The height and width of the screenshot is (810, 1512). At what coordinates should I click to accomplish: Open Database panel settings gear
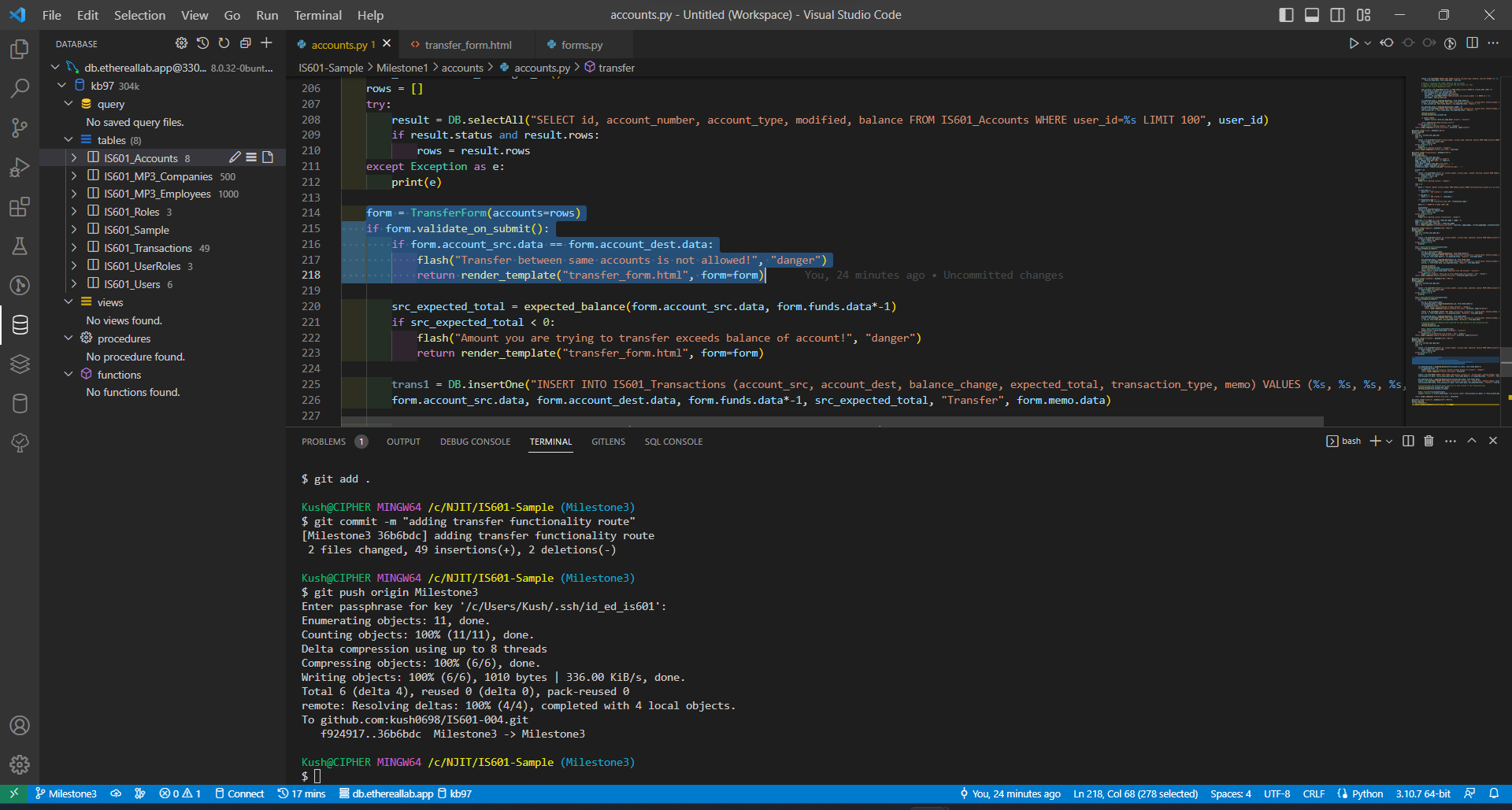click(x=181, y=43)
